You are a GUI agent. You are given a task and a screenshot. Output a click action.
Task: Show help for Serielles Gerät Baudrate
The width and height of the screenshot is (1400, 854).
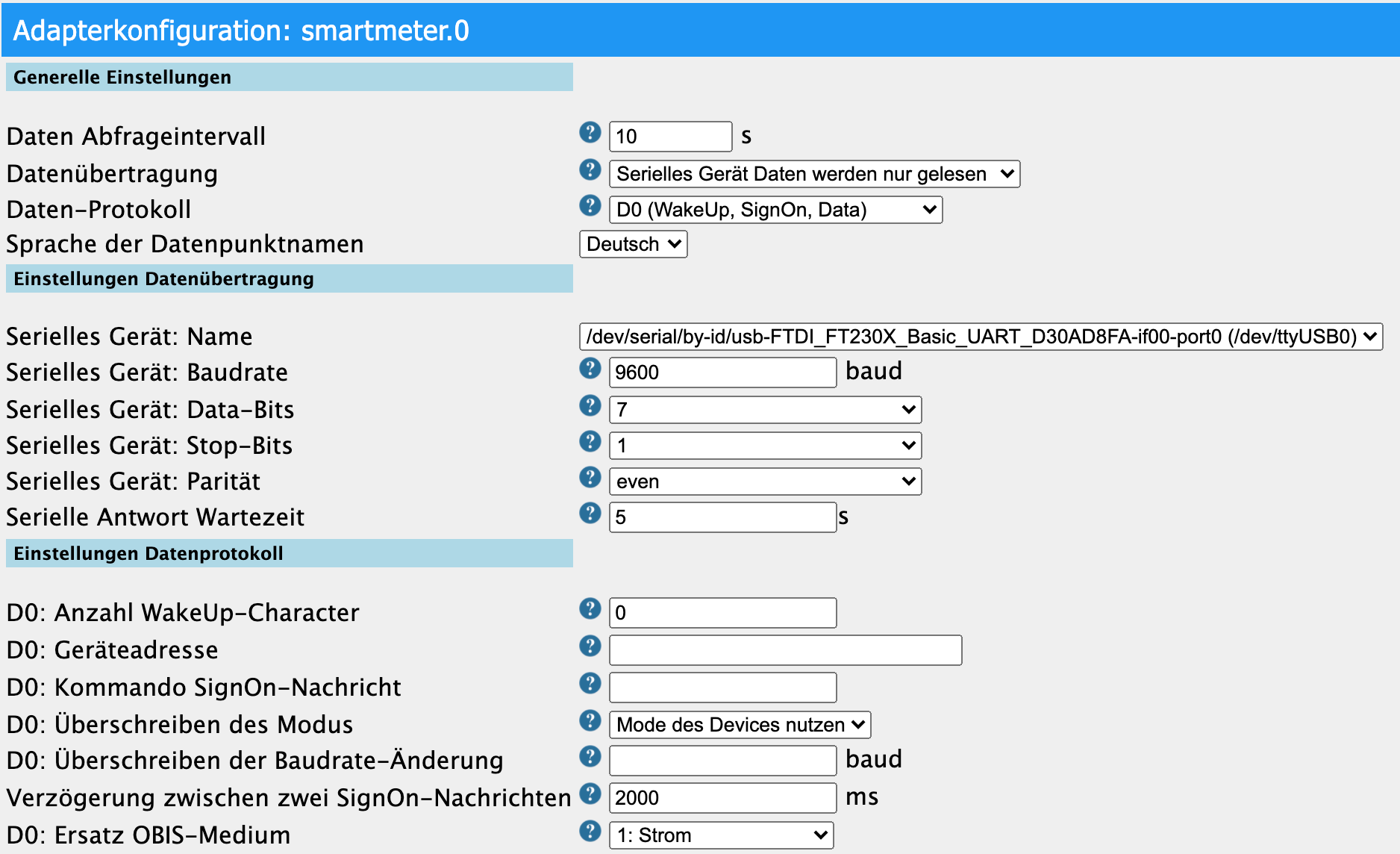coord(590,368)
